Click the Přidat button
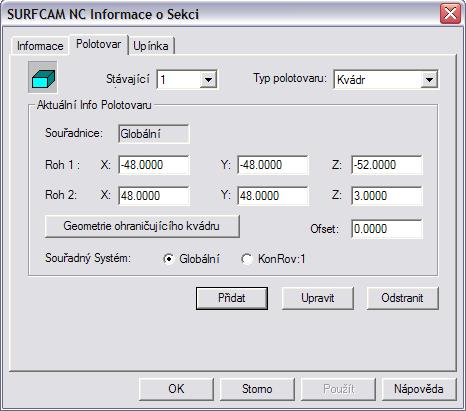Image resolution: width=466 pixels, height=411 pixels. point(232,298)
